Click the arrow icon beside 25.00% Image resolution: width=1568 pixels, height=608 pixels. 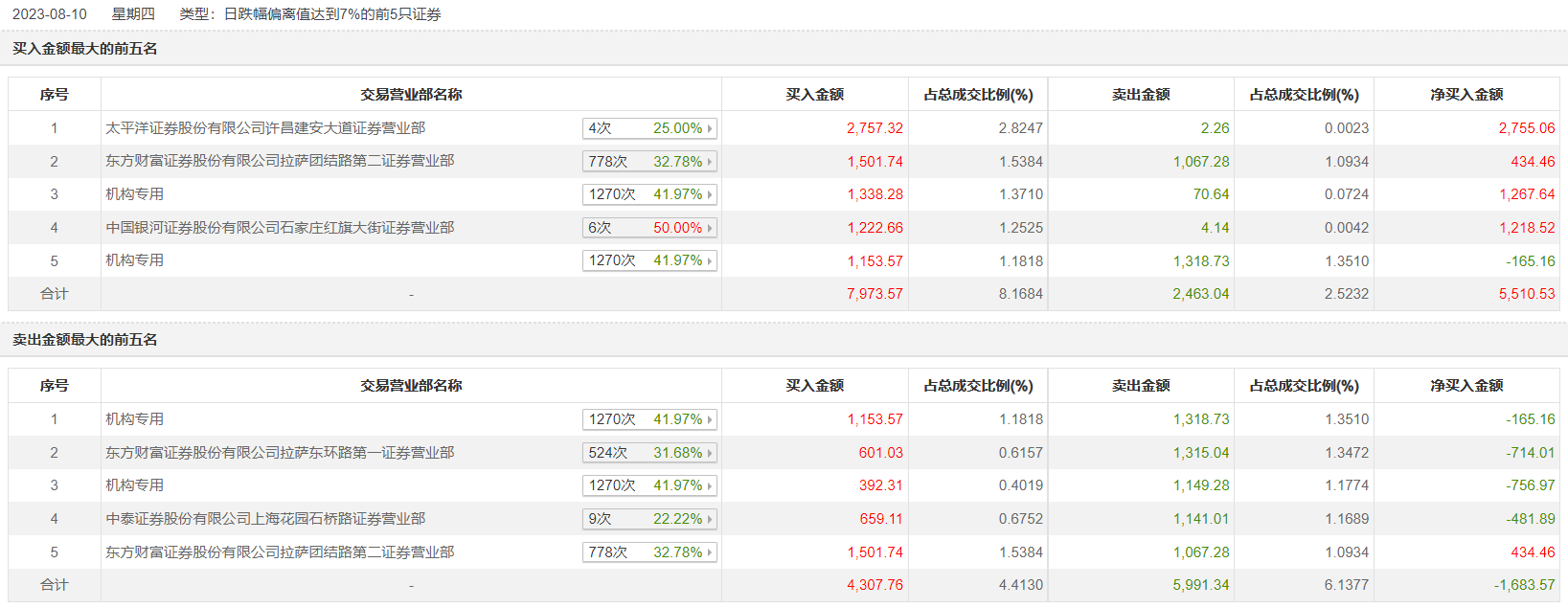point(710,128)
